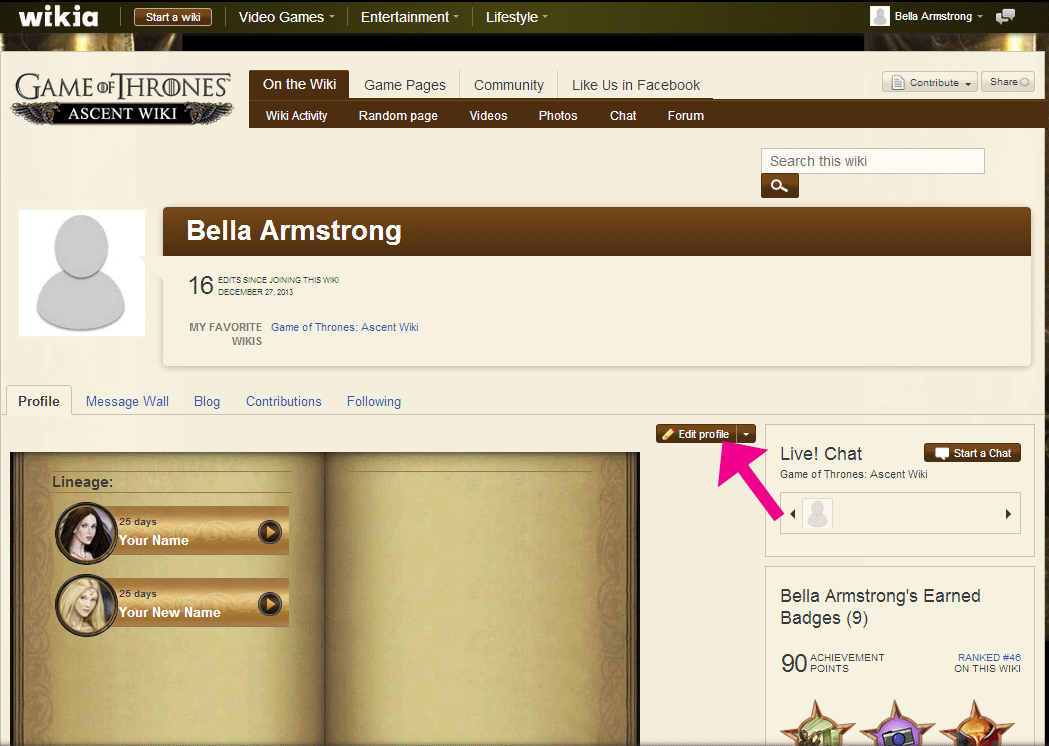This screenshot has height=746, width=1049.
Task: Click the profile avatar placeholder image
Action: [82, 273]
